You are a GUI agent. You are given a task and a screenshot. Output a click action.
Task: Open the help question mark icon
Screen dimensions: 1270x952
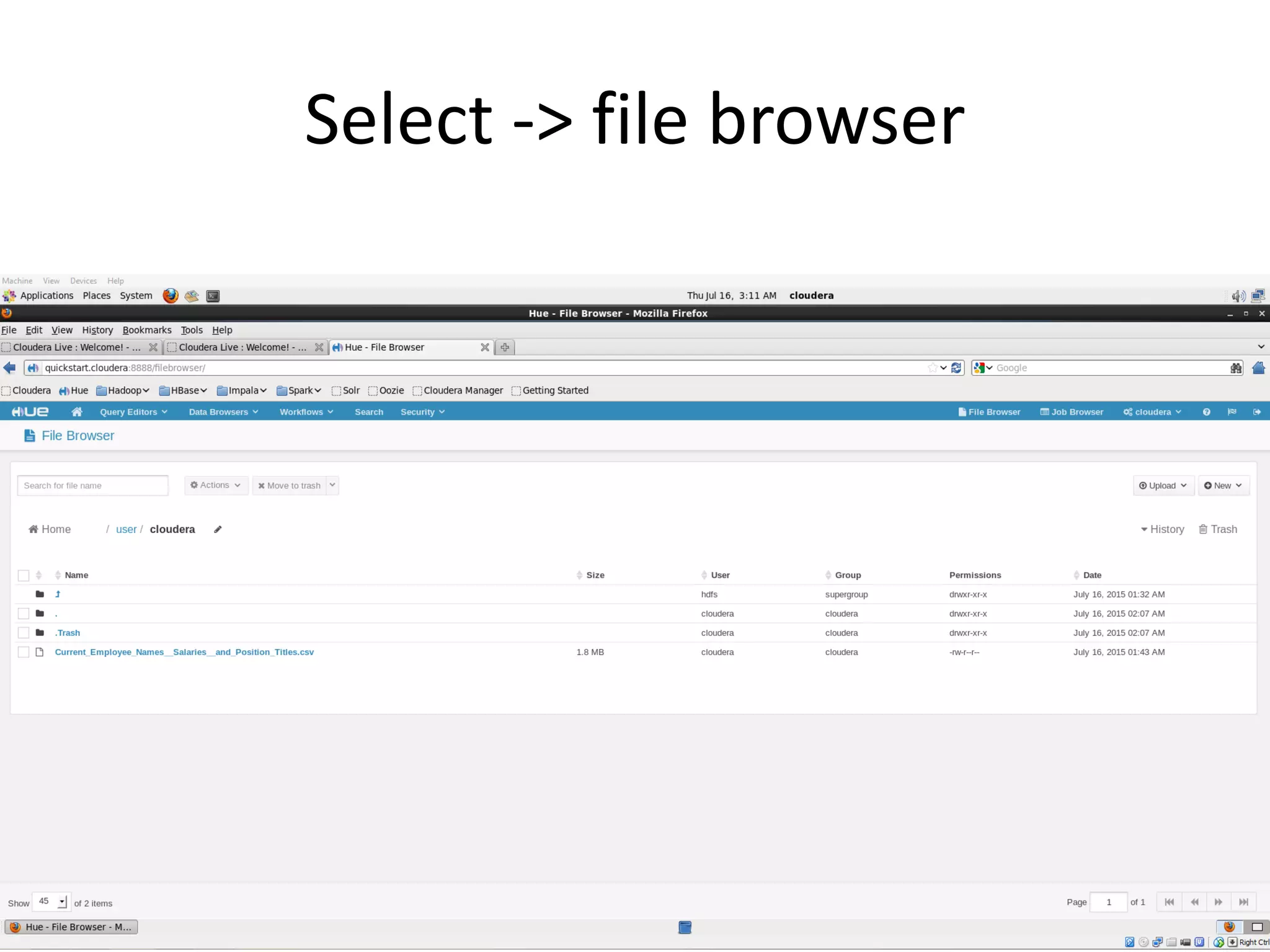point(1206,412)
